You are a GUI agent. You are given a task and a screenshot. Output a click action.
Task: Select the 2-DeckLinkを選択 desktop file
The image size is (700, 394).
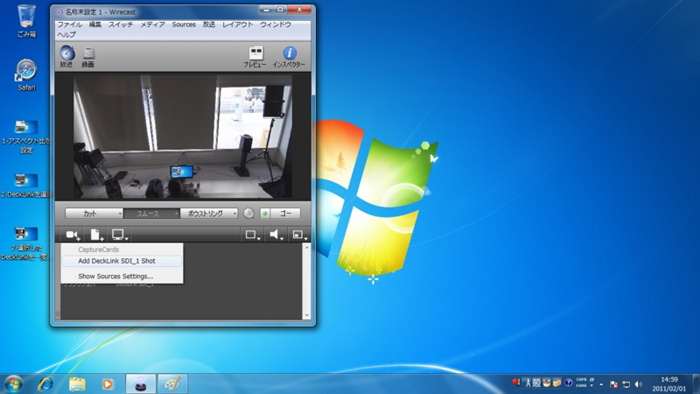[x=26, y=186]
